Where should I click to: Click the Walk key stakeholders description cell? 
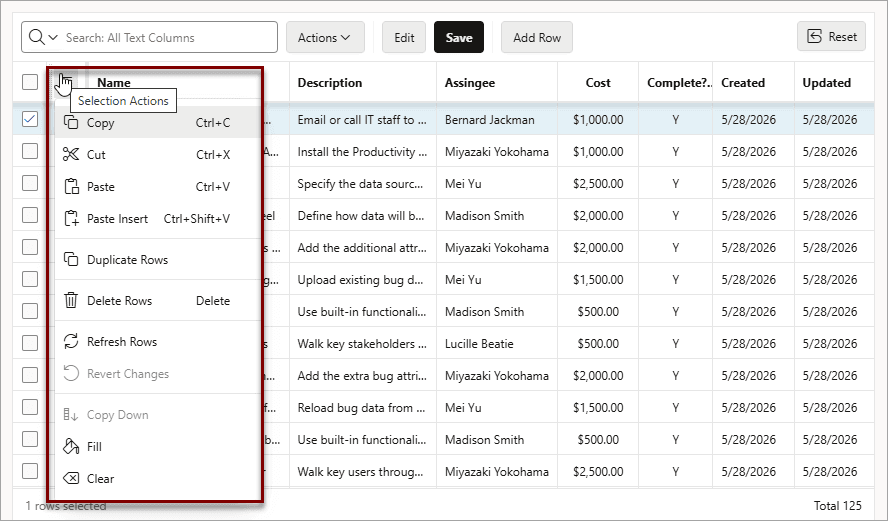point(362,344)
